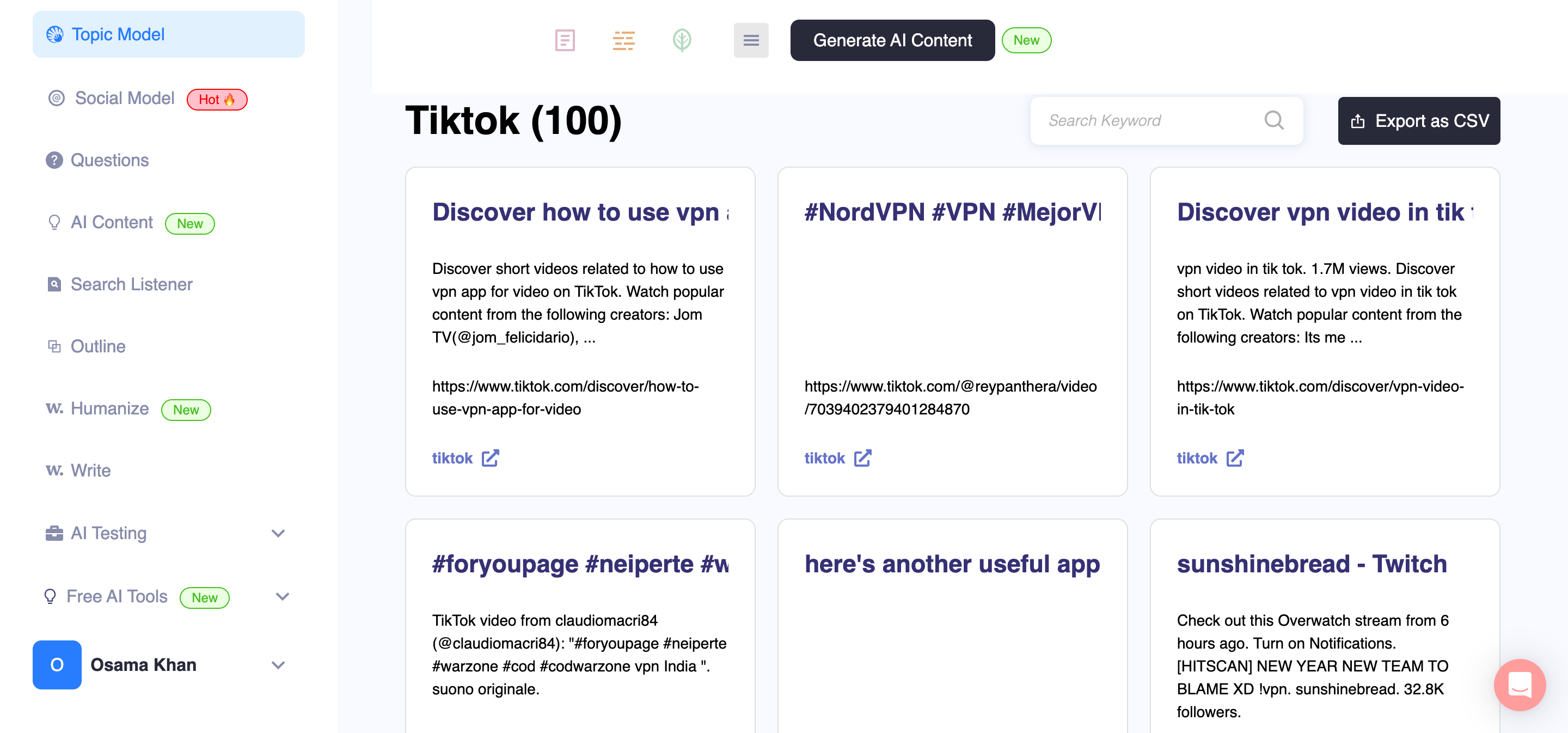
Task: Click external-link icon on NordVPN card
Action: pyautogui.click(x=862, y=458)
